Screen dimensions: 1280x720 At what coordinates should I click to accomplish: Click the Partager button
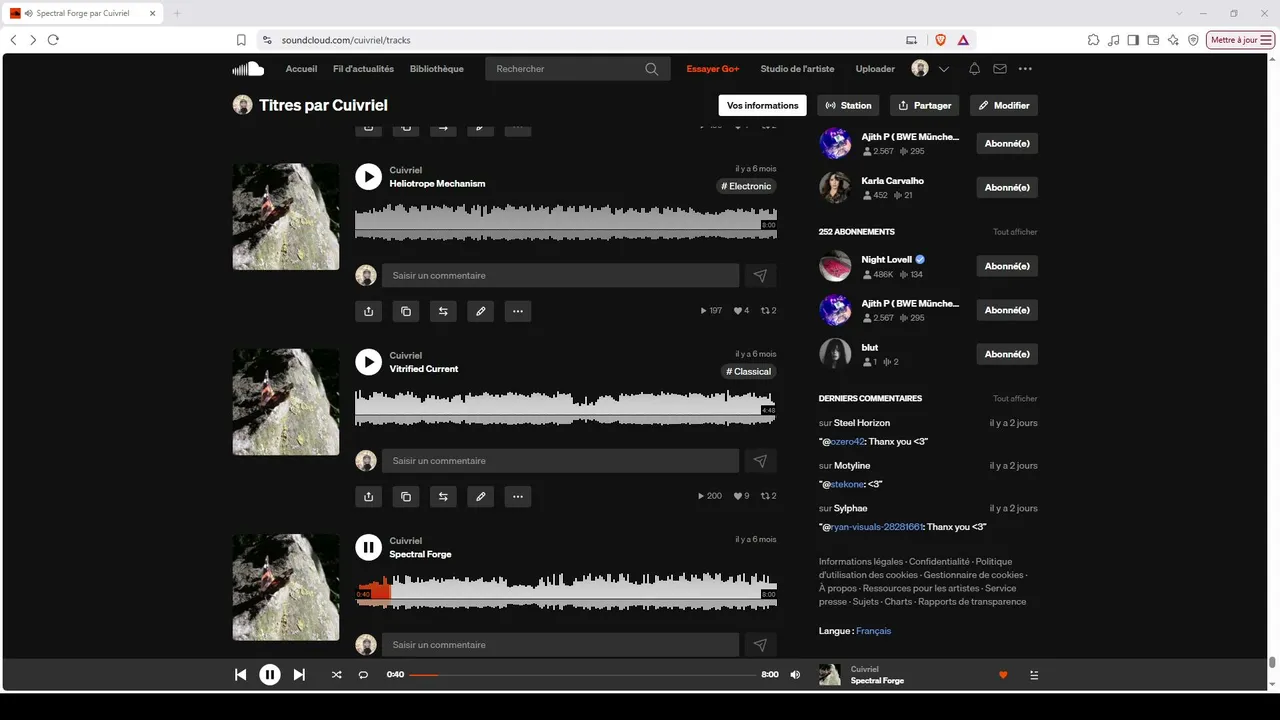click(x=925, y=105)
